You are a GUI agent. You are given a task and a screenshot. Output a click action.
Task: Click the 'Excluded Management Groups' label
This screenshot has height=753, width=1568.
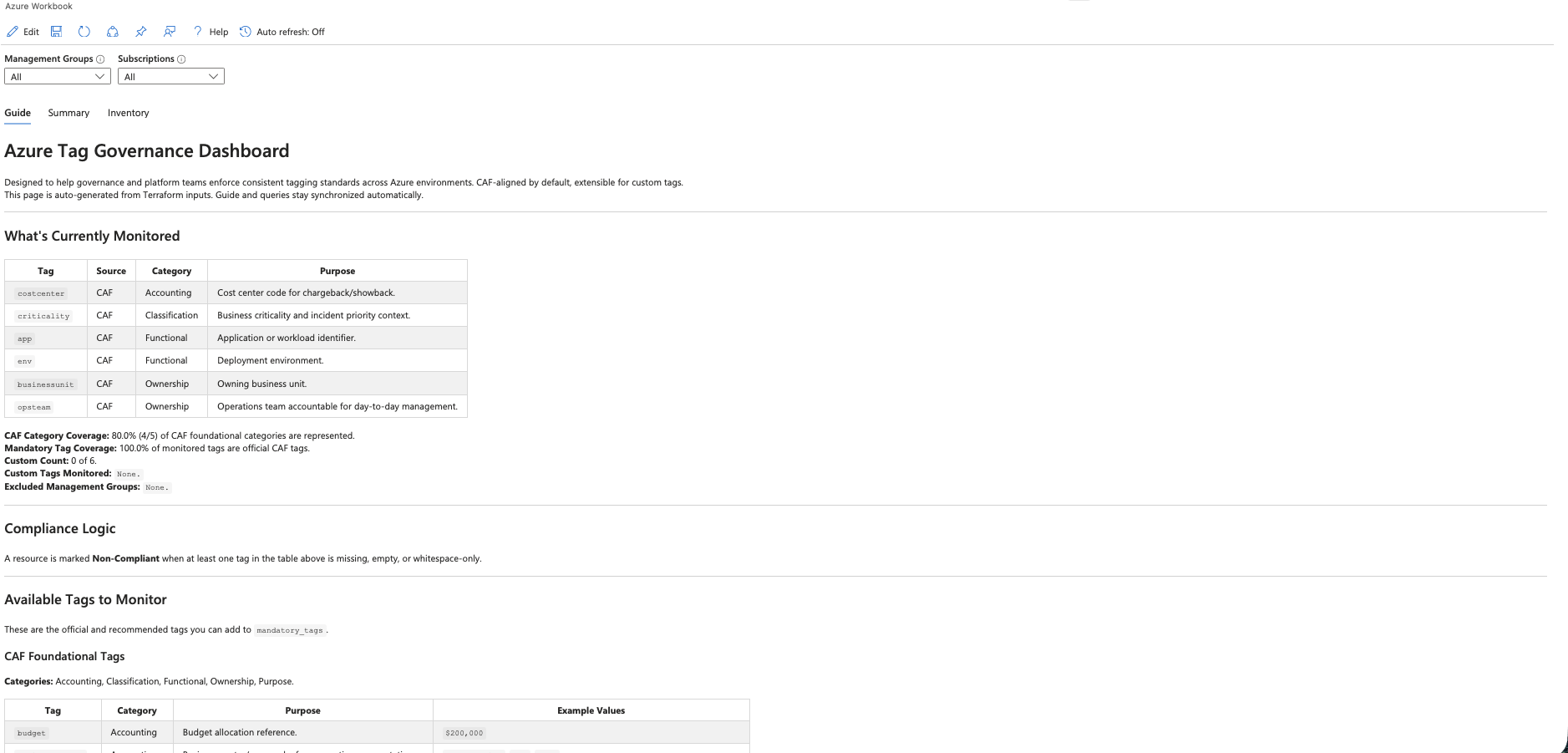click(72, 487)
